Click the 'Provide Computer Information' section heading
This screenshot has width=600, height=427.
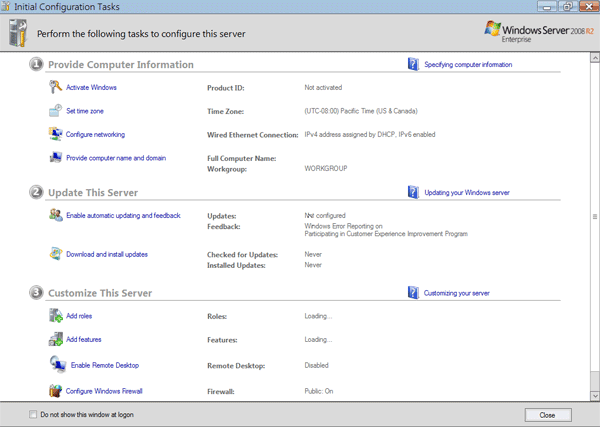point(121,64)
